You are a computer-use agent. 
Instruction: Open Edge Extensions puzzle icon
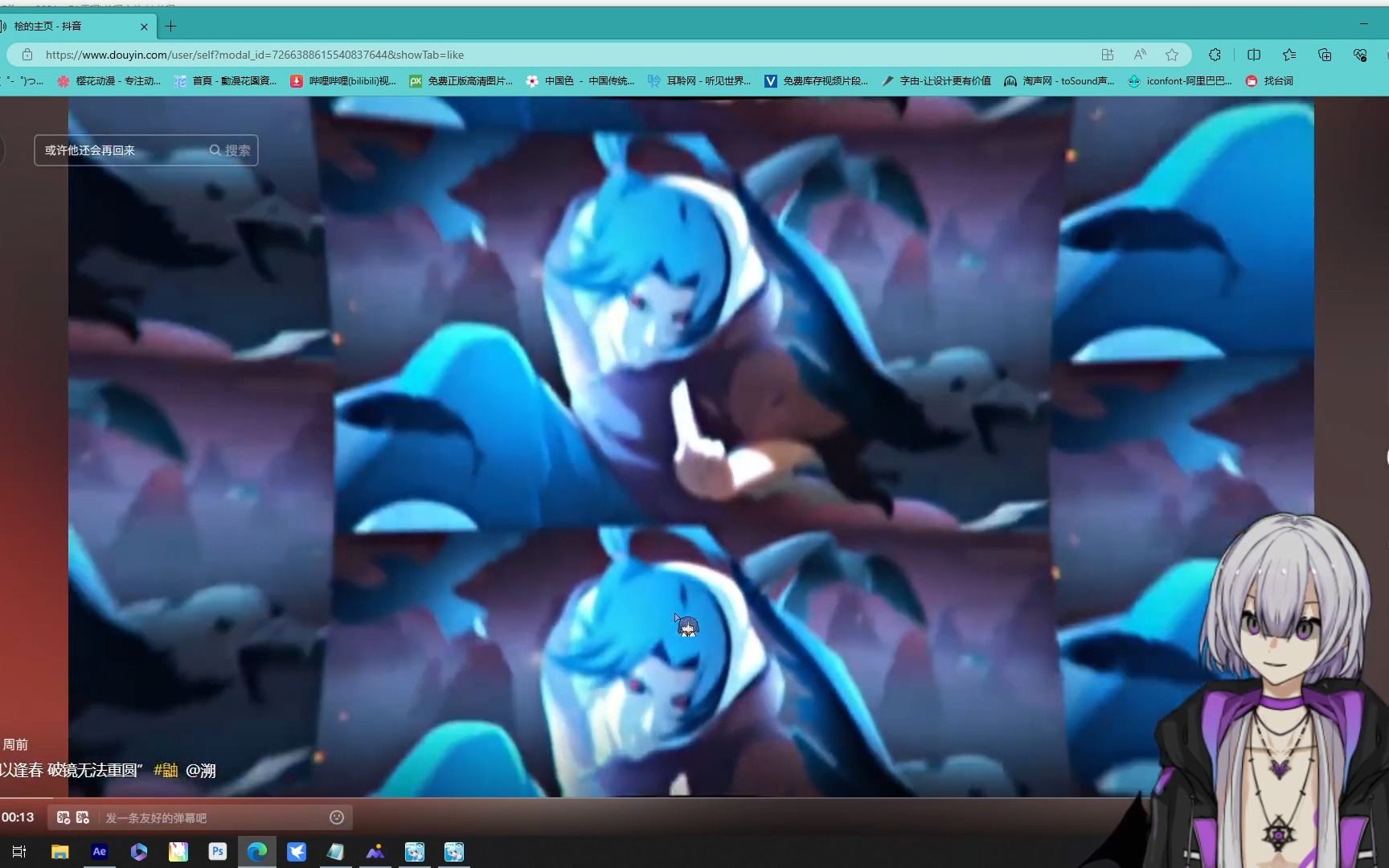pos(1215,55)
